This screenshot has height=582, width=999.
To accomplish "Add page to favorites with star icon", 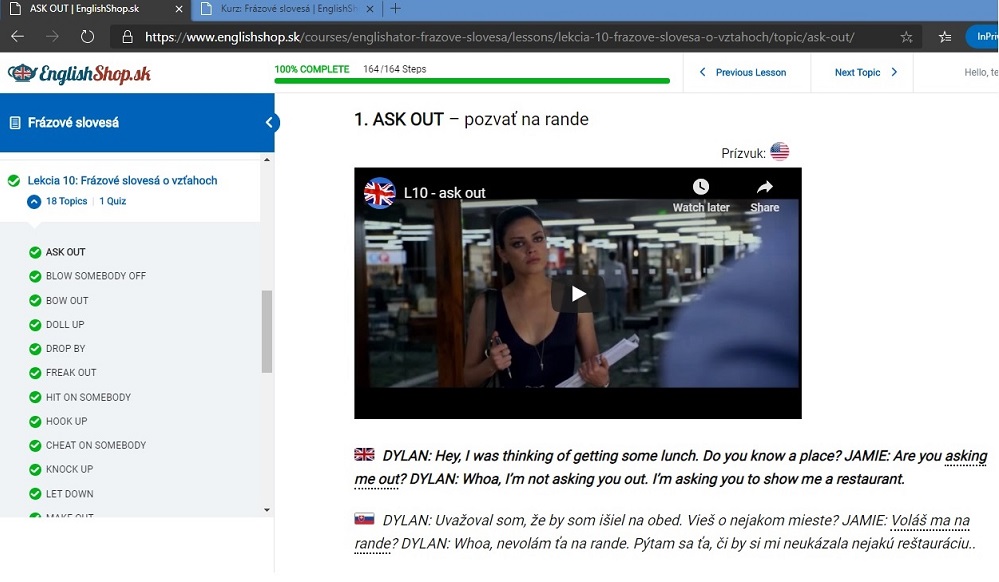I will pos(906,37).
